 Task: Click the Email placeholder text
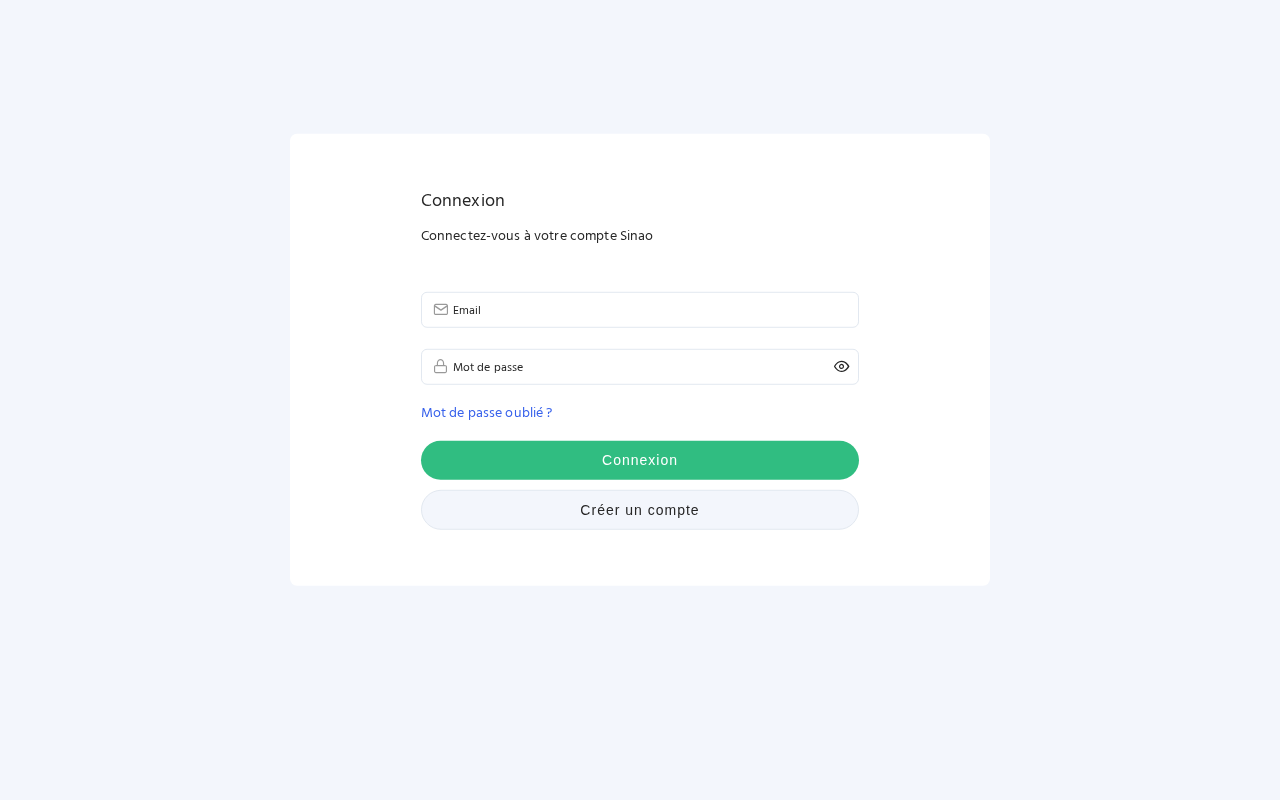coord(467,311)
